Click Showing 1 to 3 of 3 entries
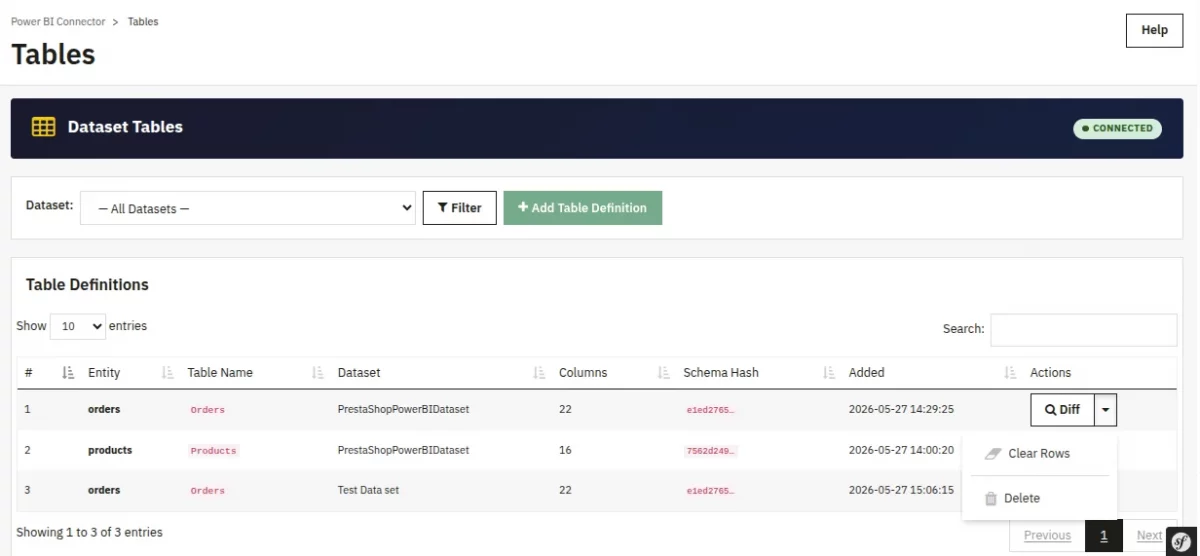 tap(89, 532)
